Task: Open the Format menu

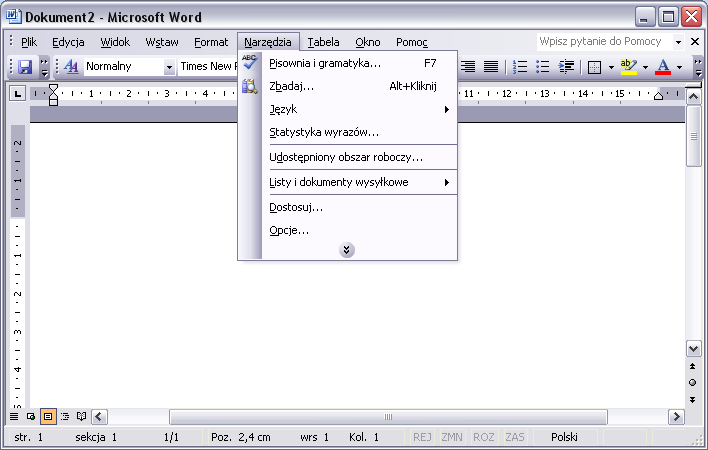Action: point(211,42)
